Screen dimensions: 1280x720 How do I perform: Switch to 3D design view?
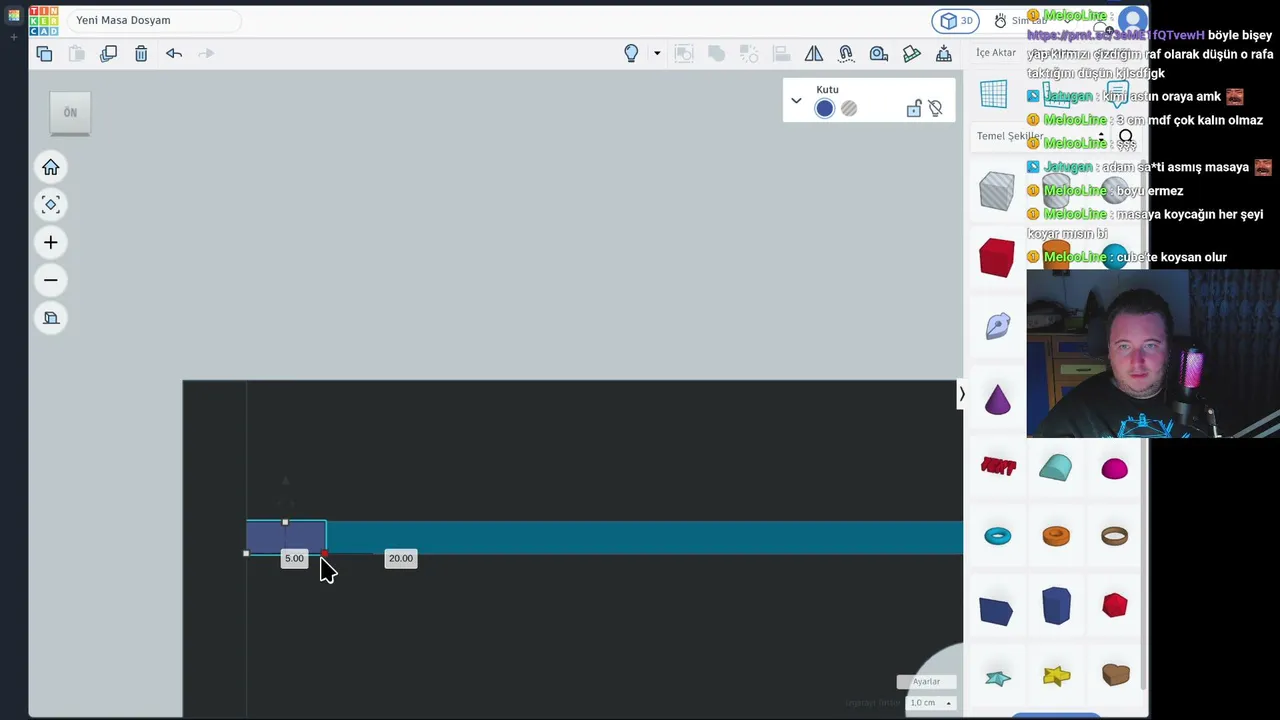coord(957,21)
